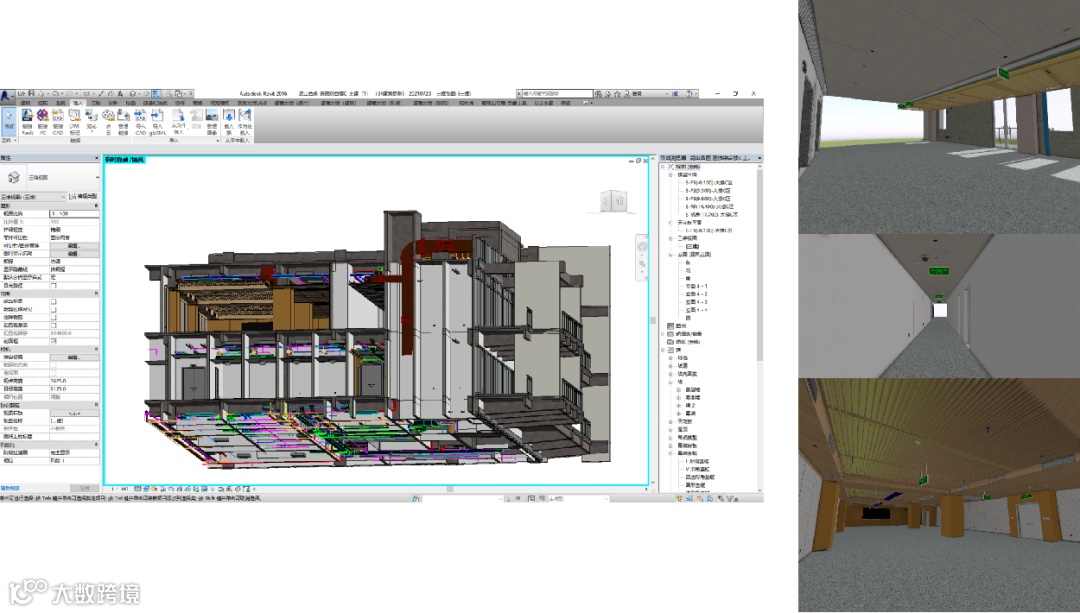Collapse the 3D Views branch in browser
Screen dimensions: 1080x613
coord(671,238)
